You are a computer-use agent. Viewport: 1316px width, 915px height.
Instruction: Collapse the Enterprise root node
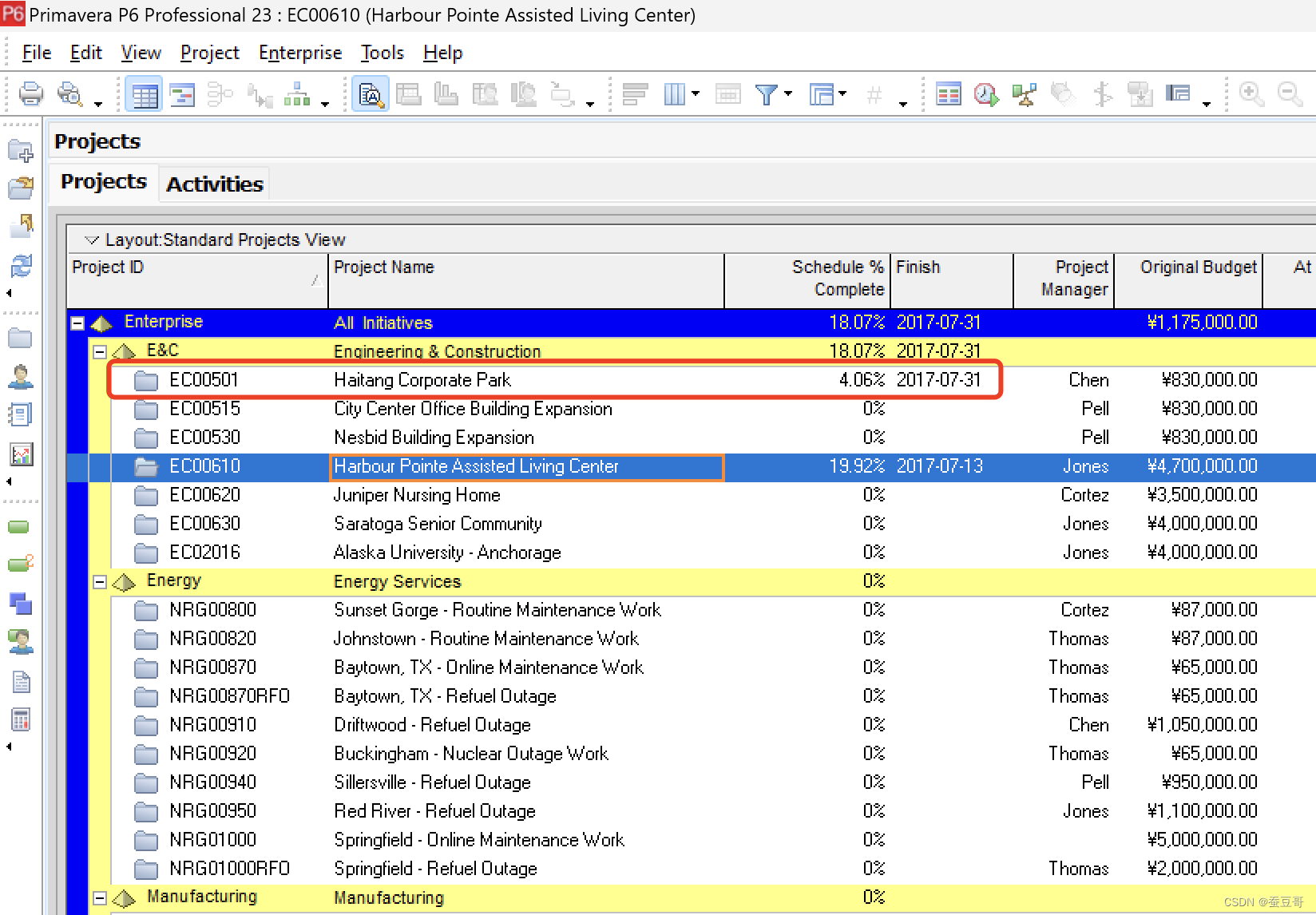point(77,323)
